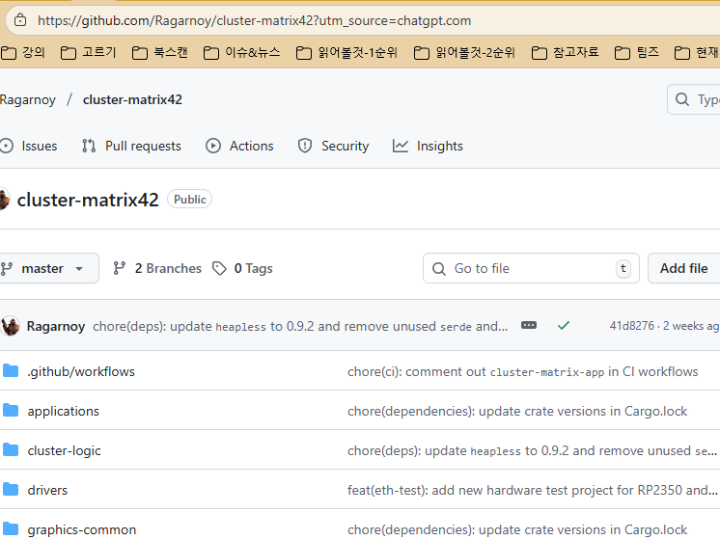Open commit 41d8276 hash link
This screenshot has height=540, width=720.
click(631, 326)
